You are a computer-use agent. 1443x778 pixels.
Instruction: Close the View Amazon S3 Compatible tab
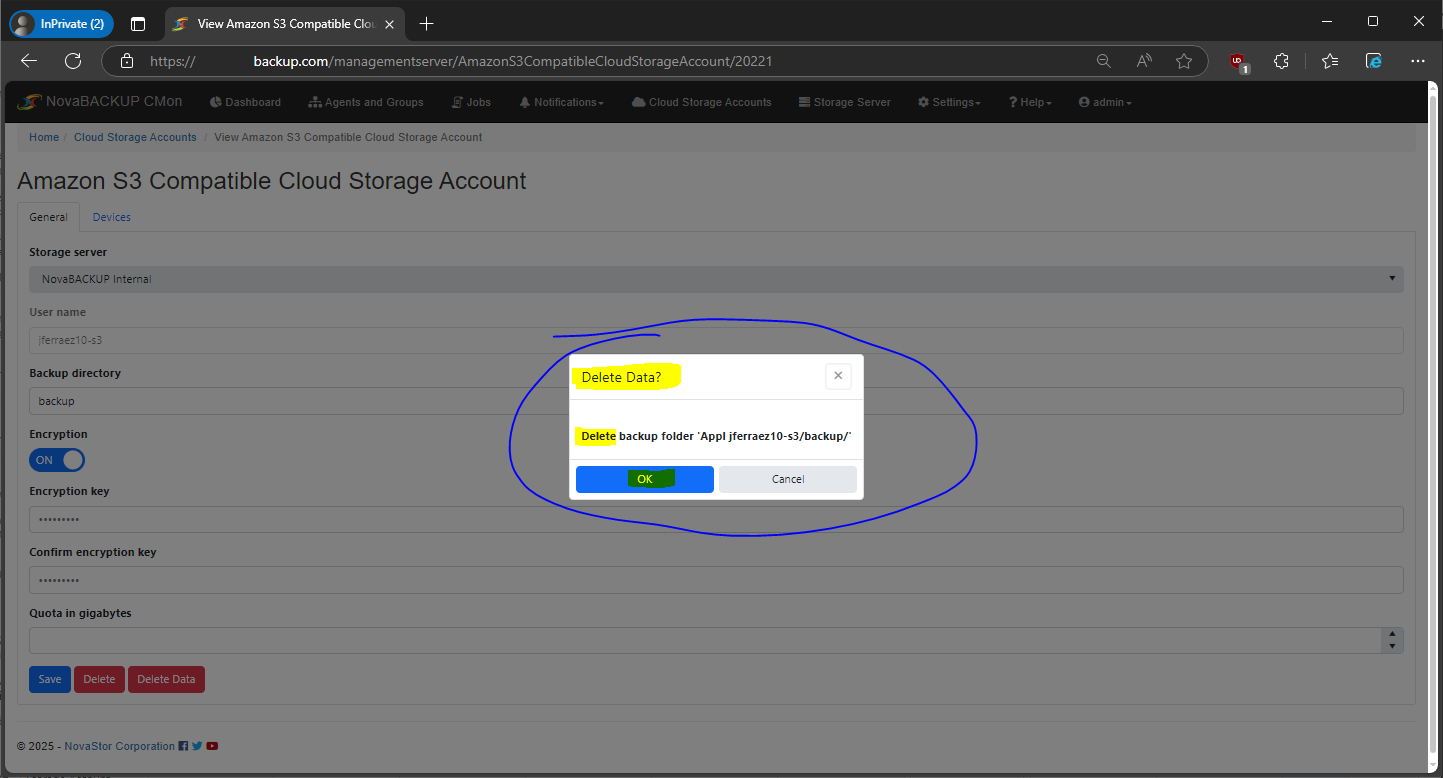click(x=389, y=24)
